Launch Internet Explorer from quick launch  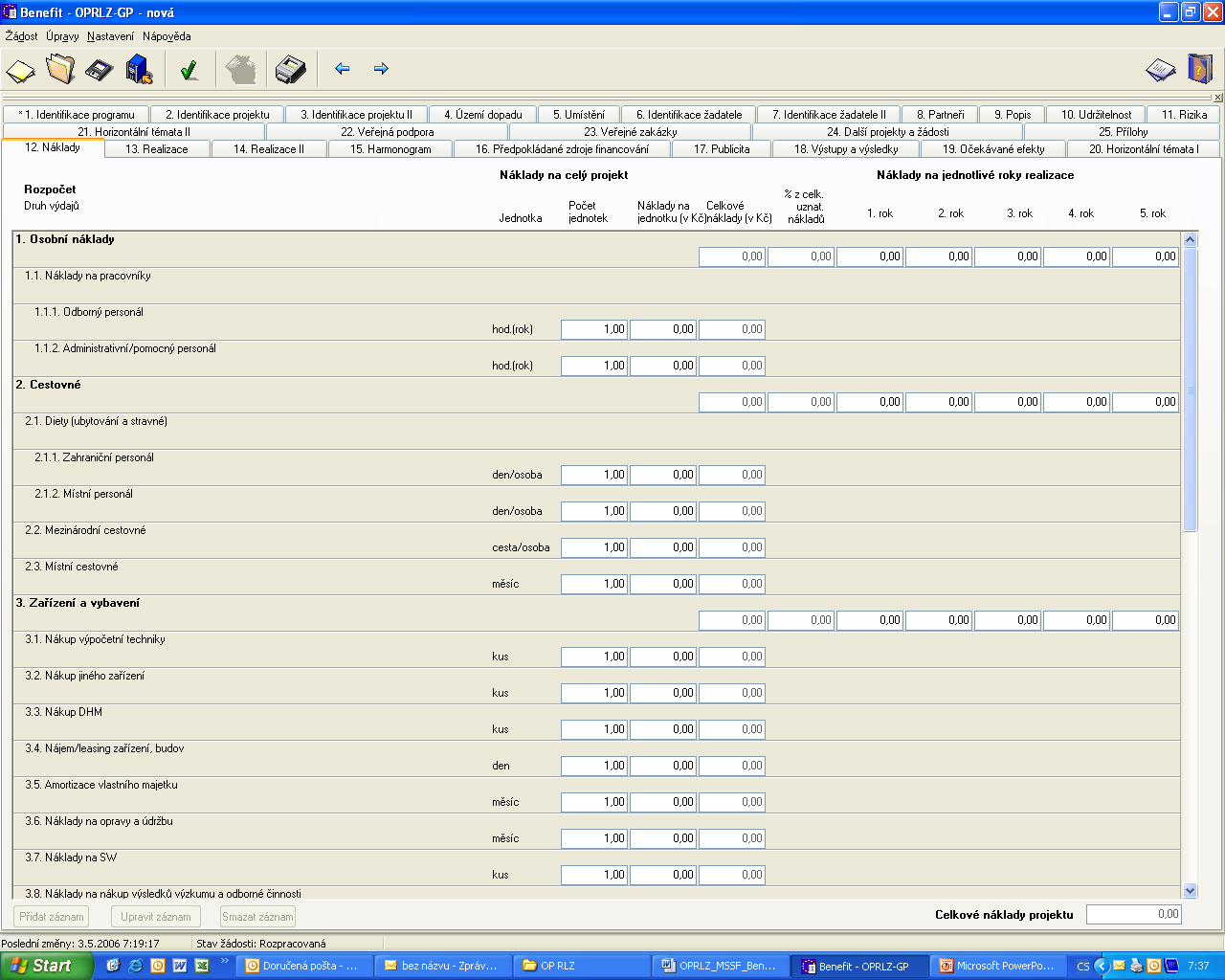tap(135, 966)
